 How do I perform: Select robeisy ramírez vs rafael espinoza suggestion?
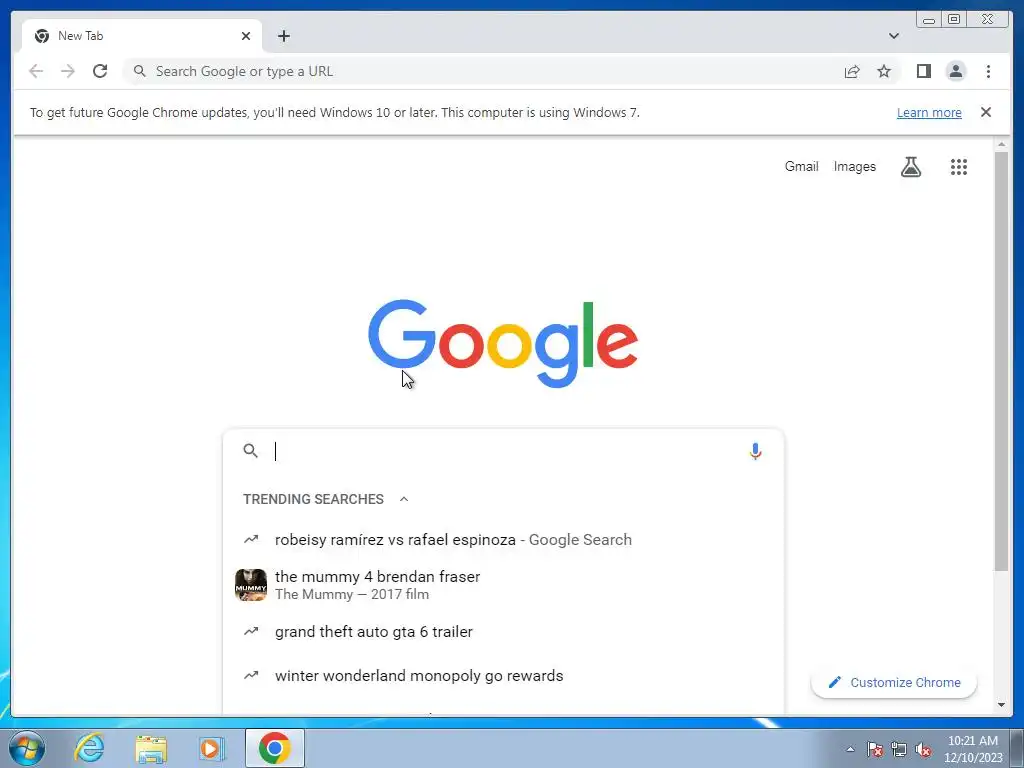pyautogui.click(x=503, y=539)
